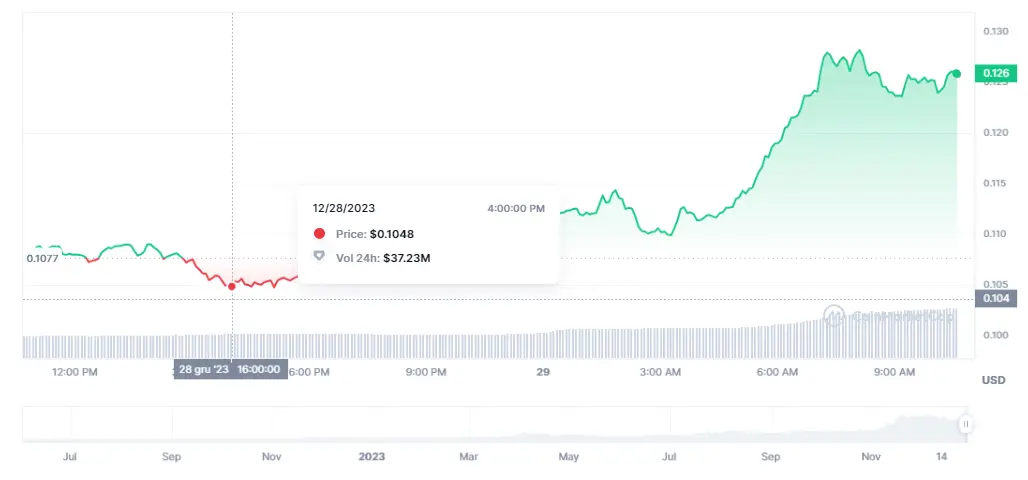
Task: Click the gray 0.104 price tag
Action: tap(996, 298)
